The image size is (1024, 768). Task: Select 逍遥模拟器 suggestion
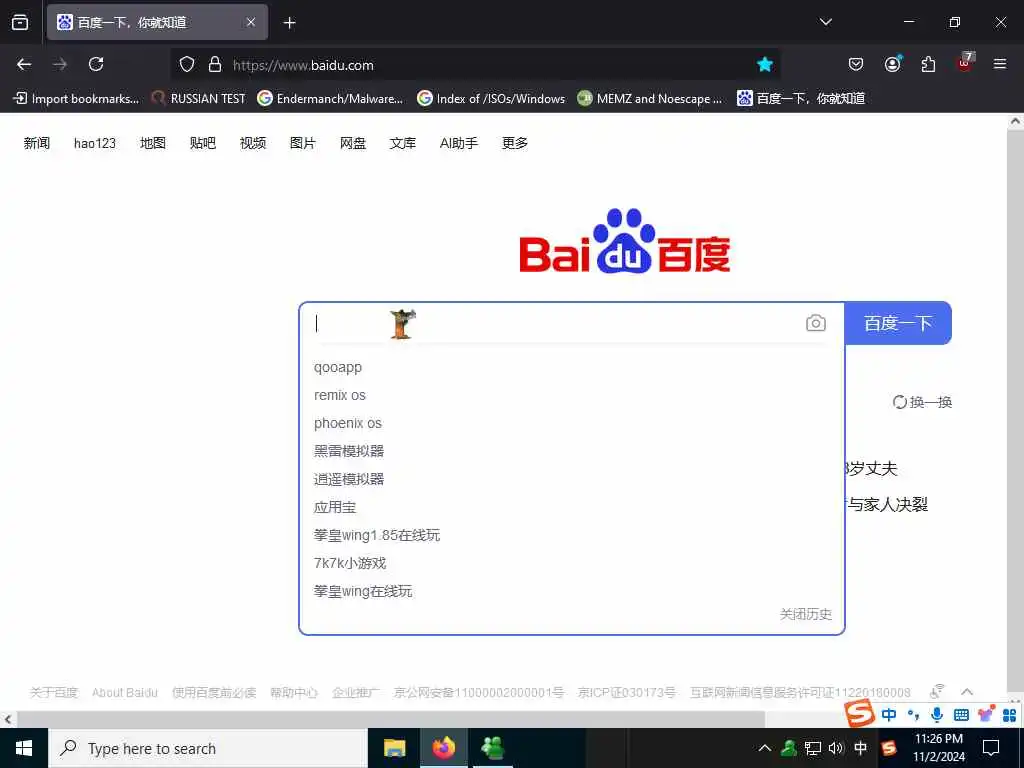[x=349, y=479]
